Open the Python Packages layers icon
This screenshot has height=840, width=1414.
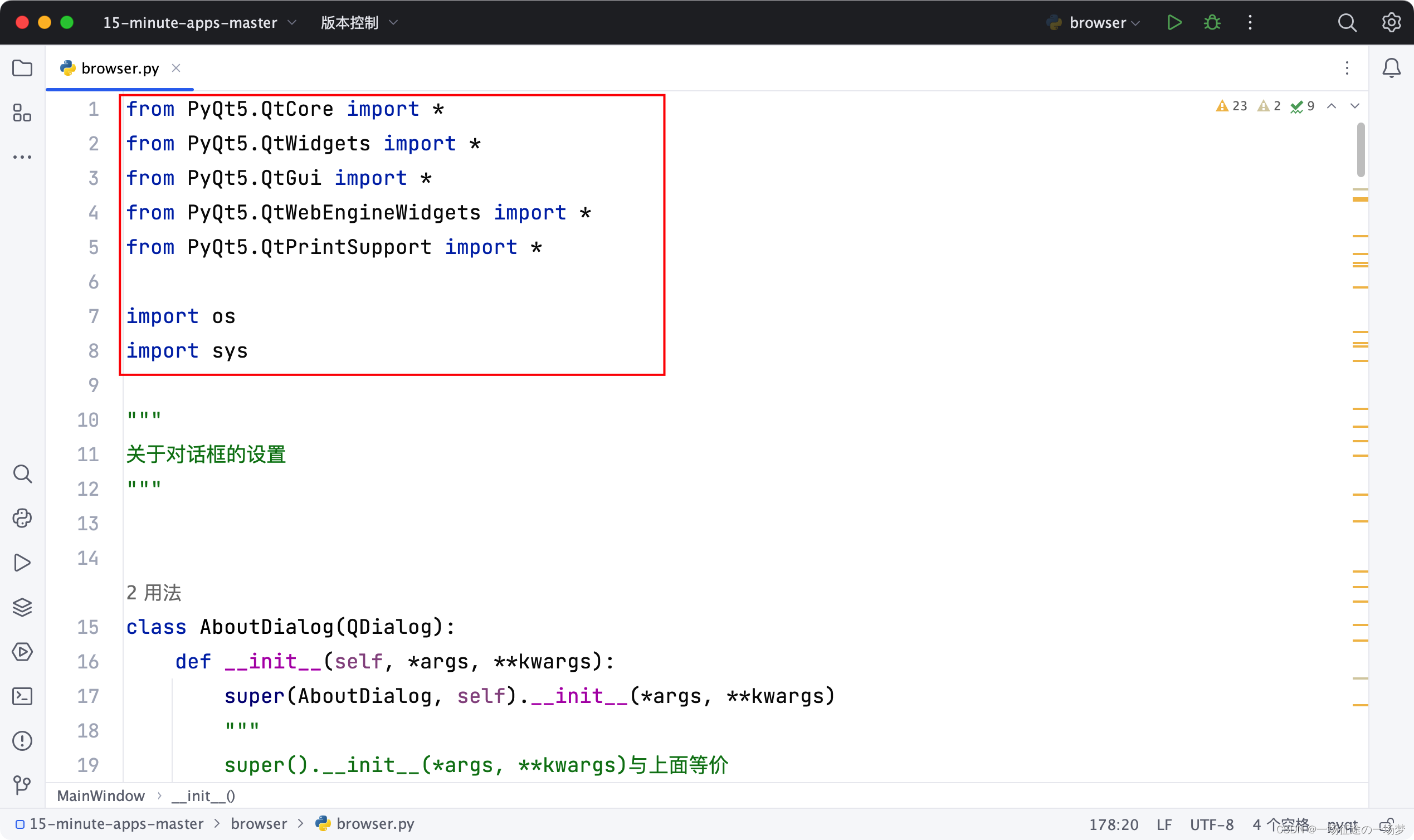point(22,607)
